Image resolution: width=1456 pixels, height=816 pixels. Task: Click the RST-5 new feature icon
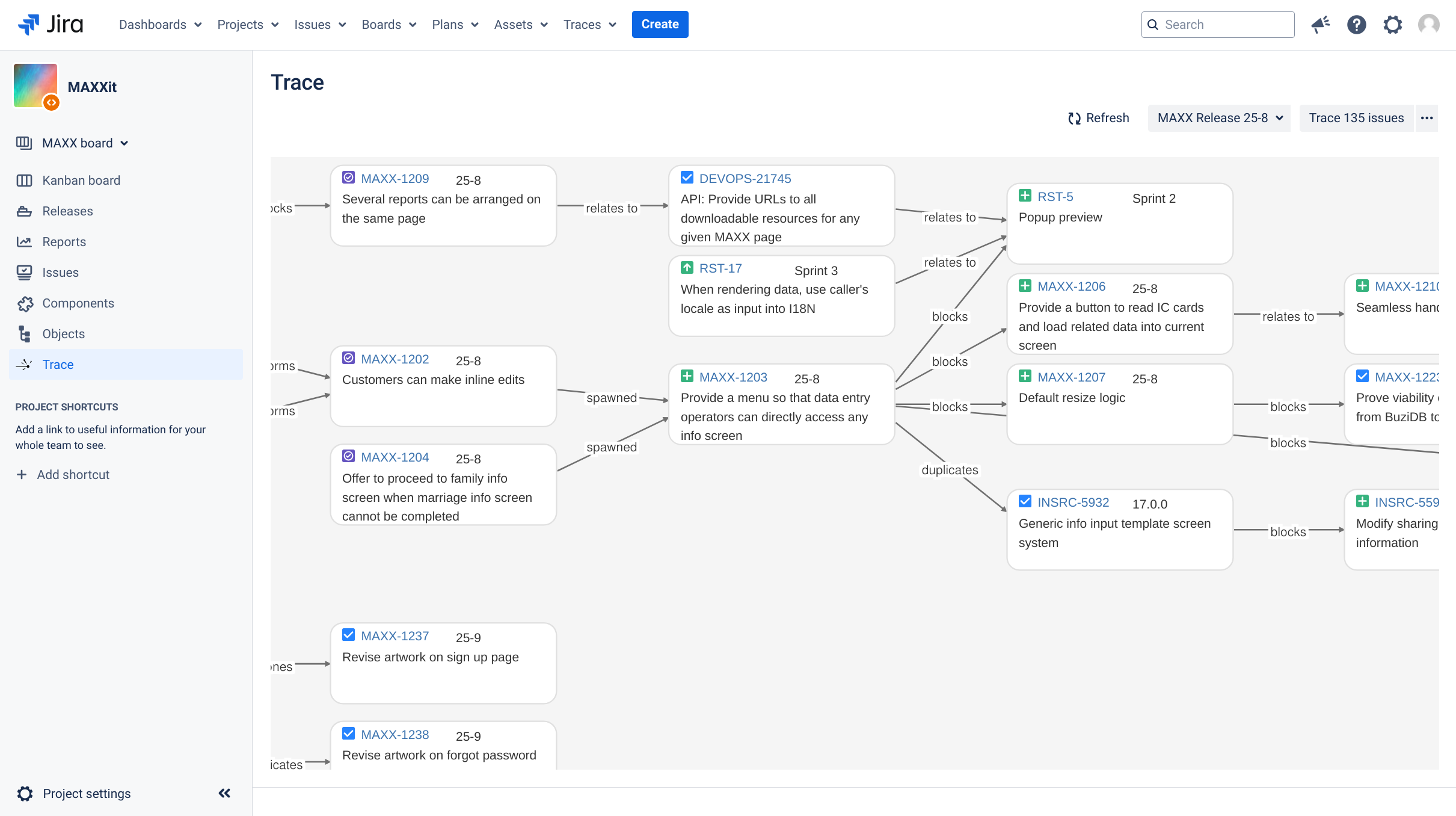click(x=1025, y=196)
